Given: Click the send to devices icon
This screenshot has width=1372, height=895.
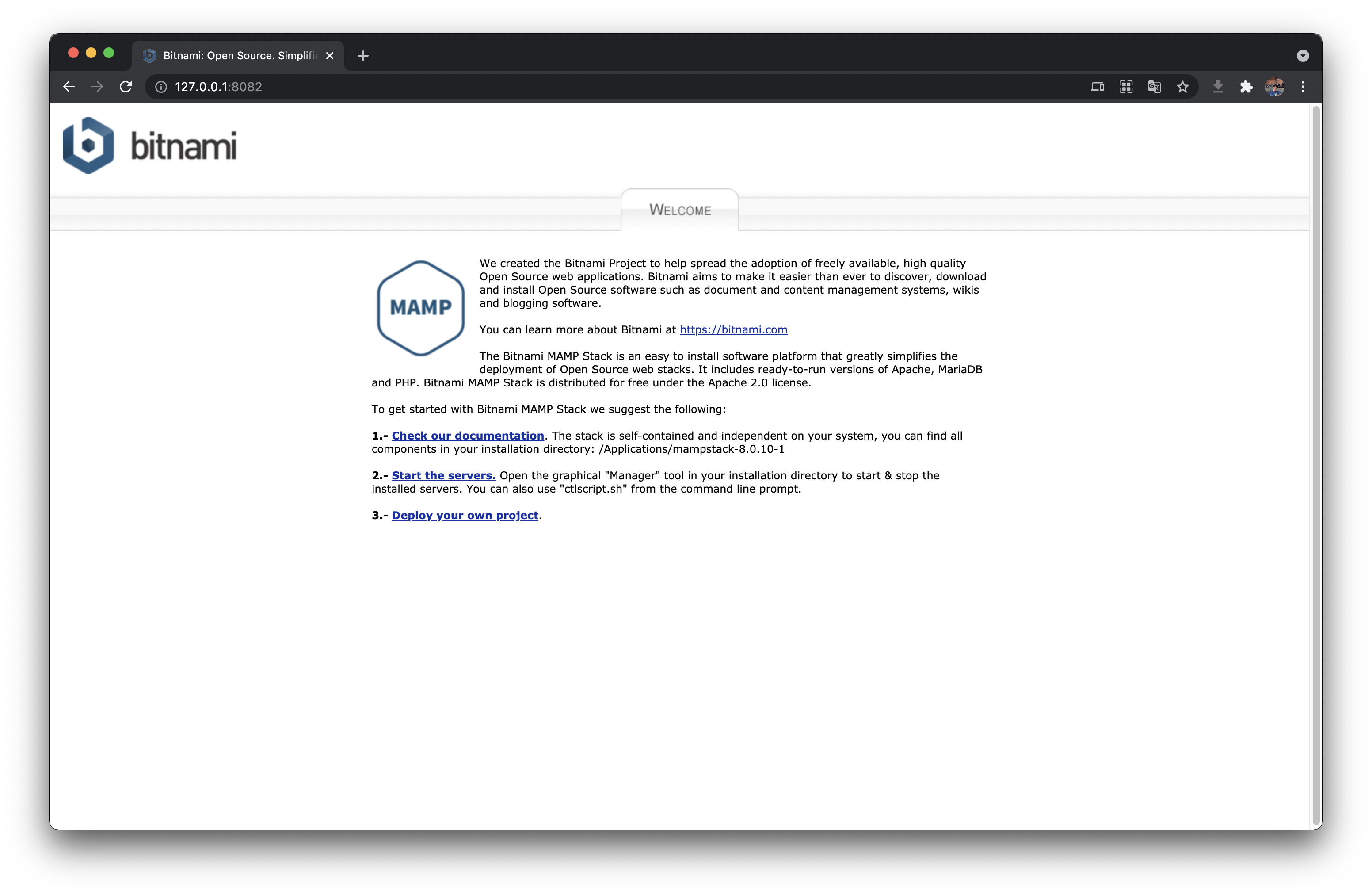Looking at the screenshot, I should 1097,87.
